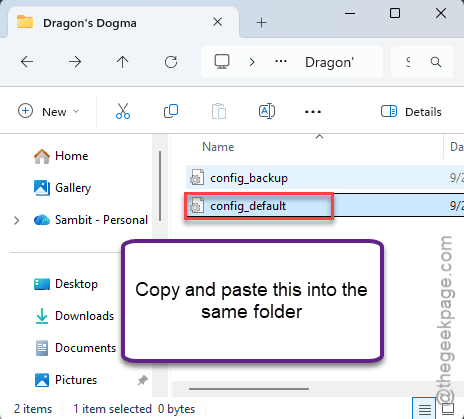464x419 pixels.
Task: Minimize the File Explorer window
Action: tap(350, 13)
